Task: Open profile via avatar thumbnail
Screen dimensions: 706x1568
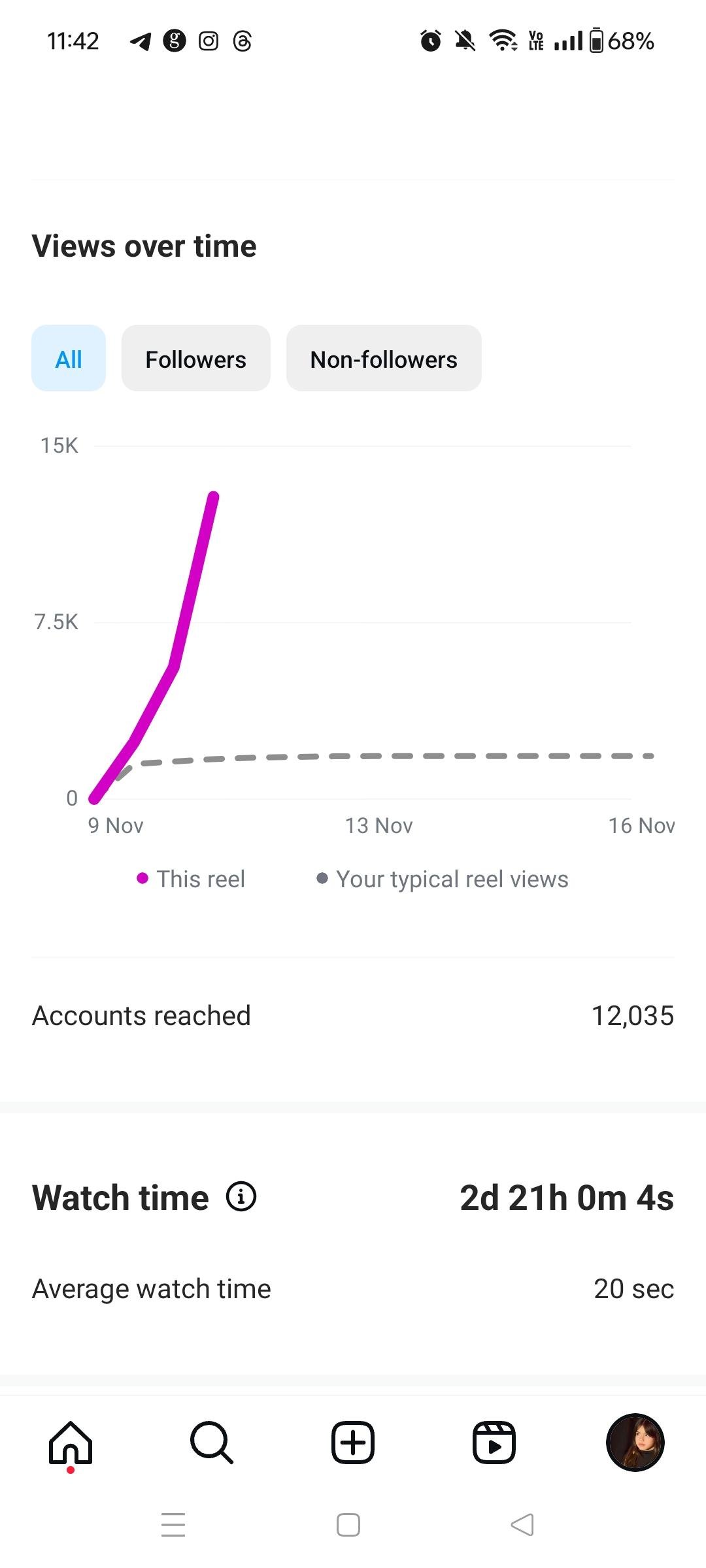Action: click(635, 1443)
